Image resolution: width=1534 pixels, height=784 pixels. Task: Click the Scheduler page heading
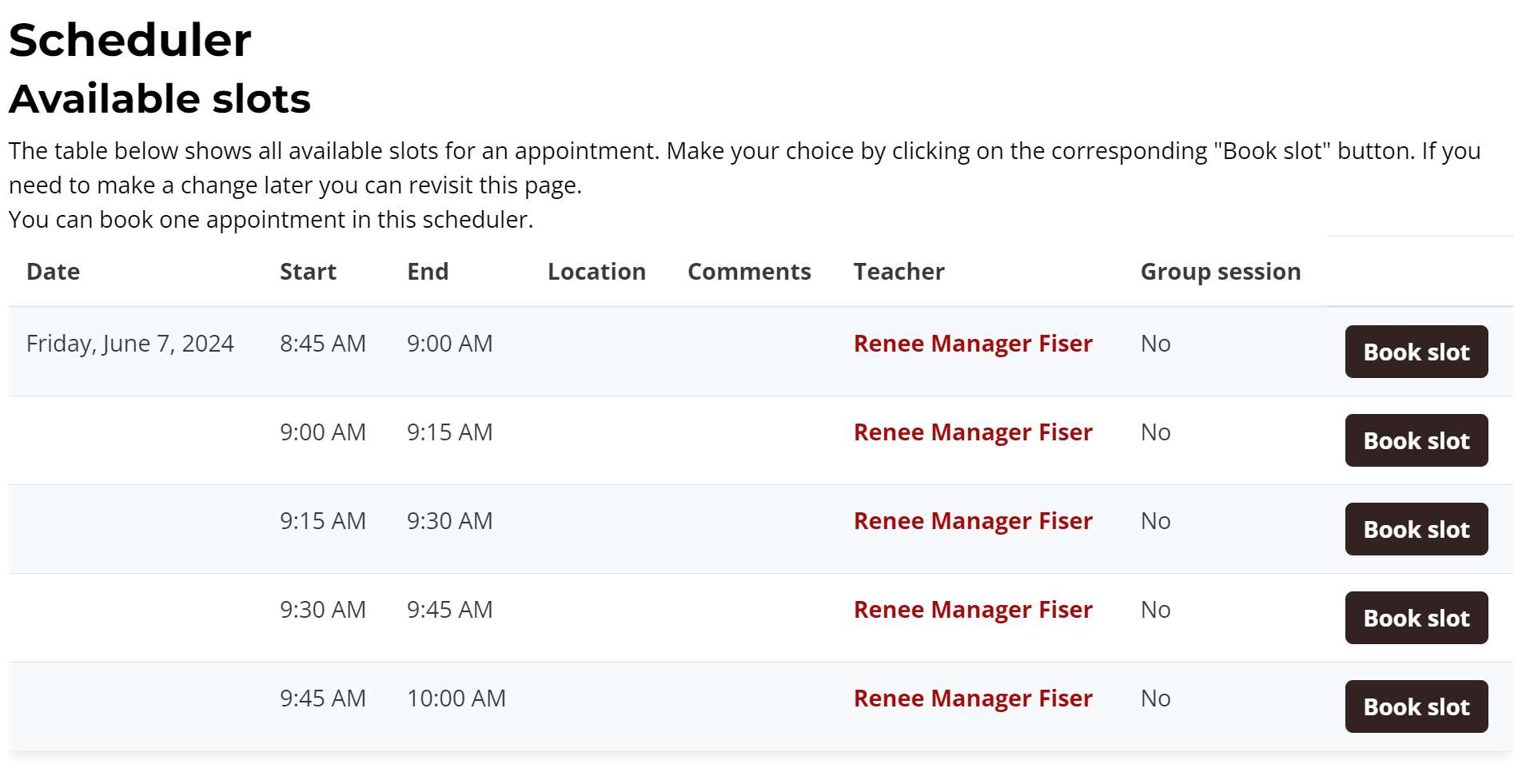pos(130,40)
